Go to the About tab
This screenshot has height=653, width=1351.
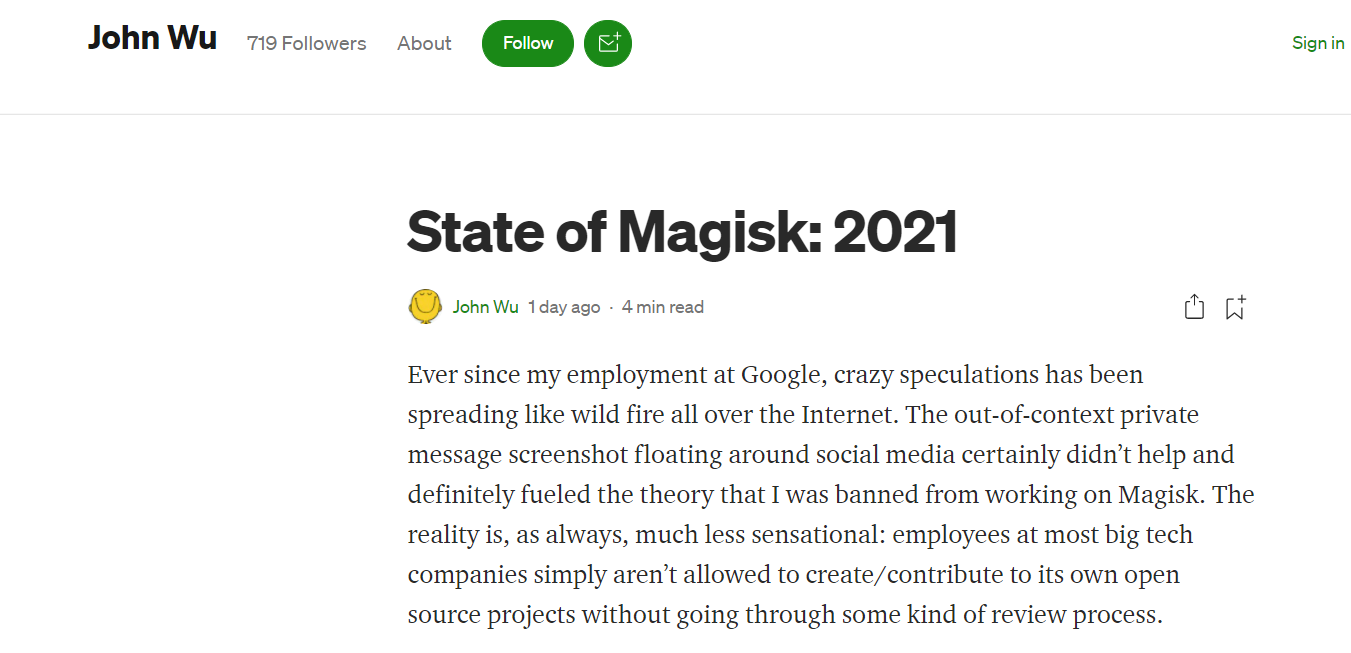coord(424,44)
